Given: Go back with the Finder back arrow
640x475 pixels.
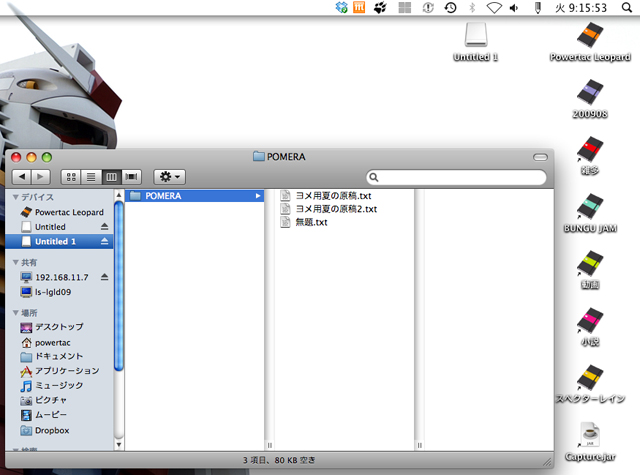Looking at the screenshot, I should (22, 177).
